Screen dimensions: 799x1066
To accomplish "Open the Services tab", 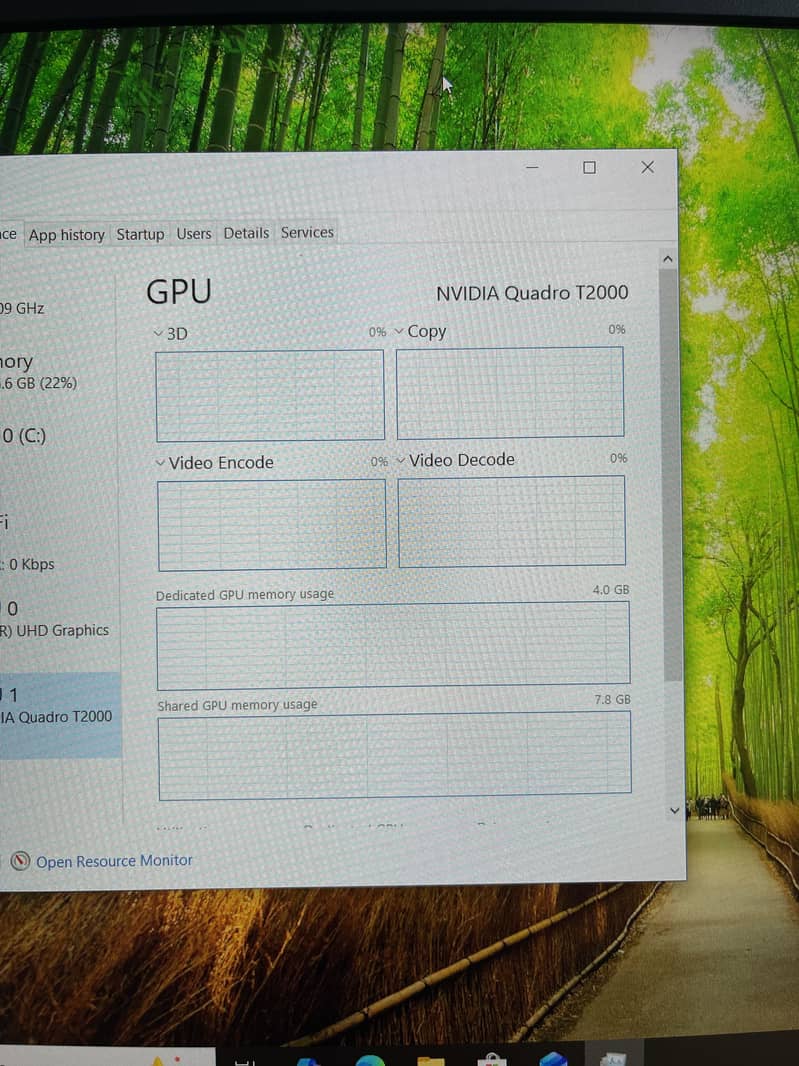I will coord(307,233).
